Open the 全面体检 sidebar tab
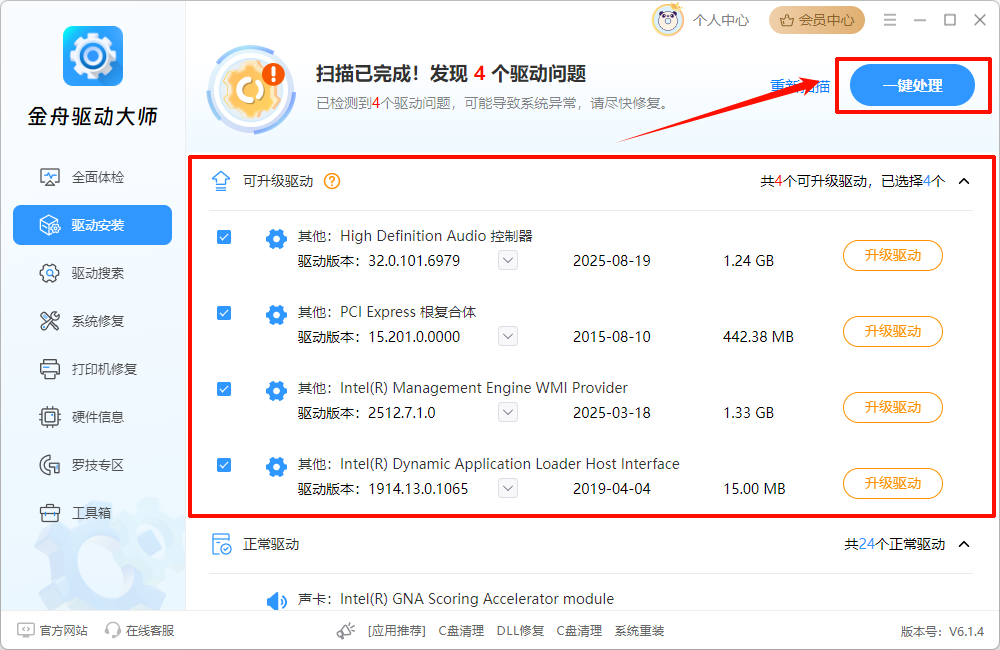This screenshot has width=1000, height=650. (x=92, y=177)
